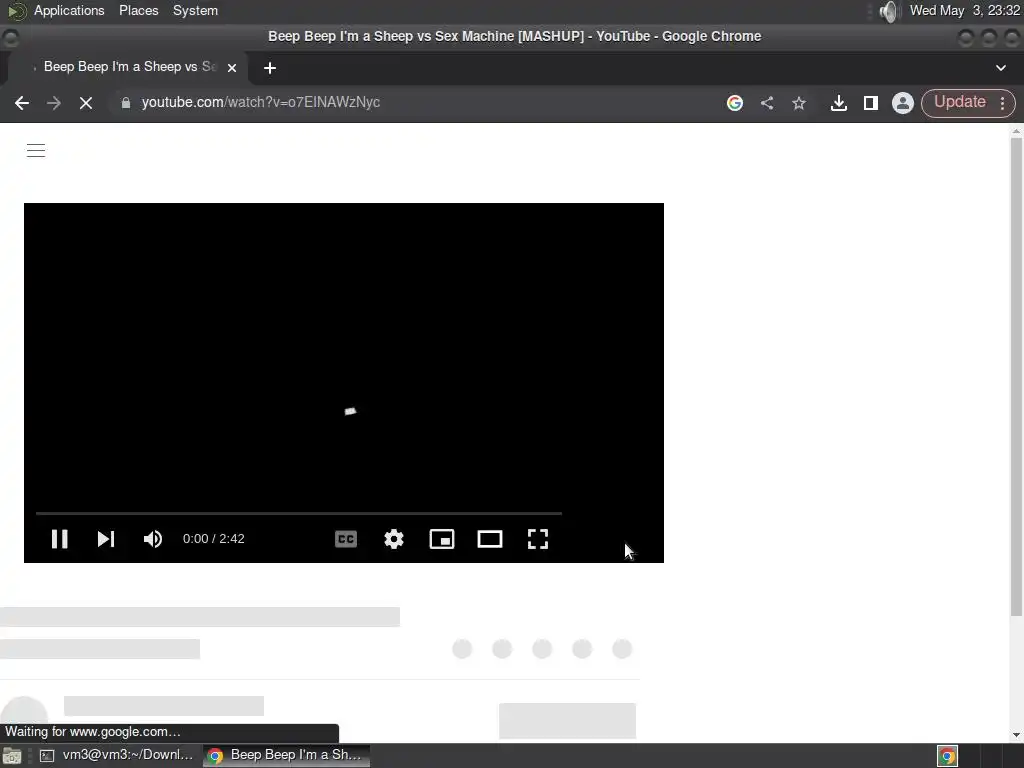1024x768 pixels.
Task: Open Chrome profile avatar
Action: [903, 103]
